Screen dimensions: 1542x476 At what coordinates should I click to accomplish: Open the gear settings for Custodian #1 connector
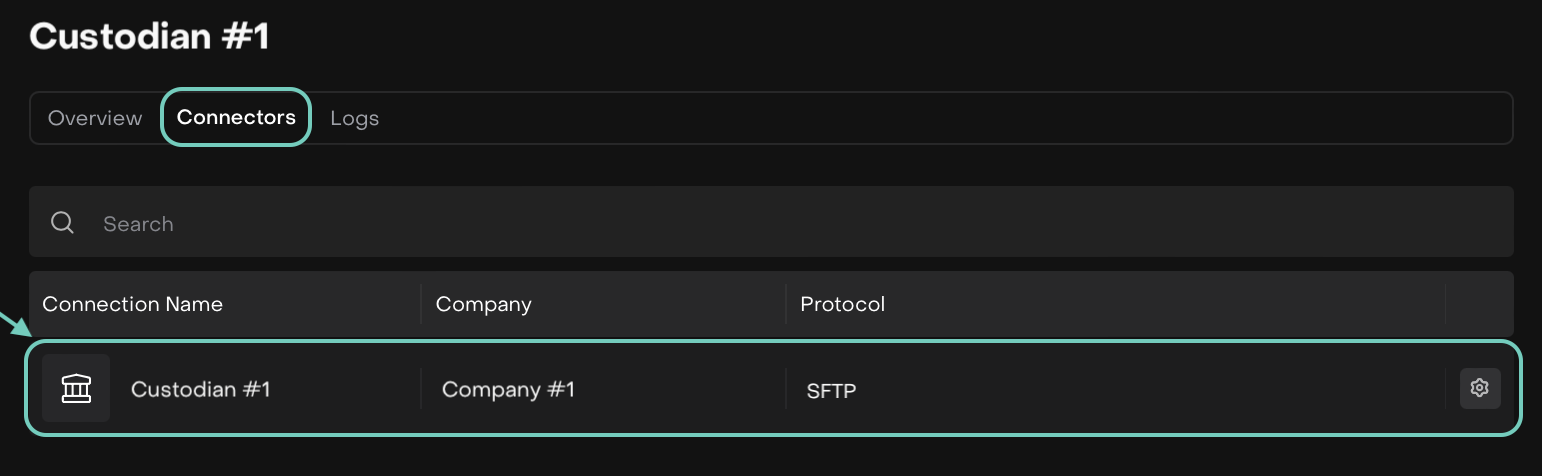1480,388
